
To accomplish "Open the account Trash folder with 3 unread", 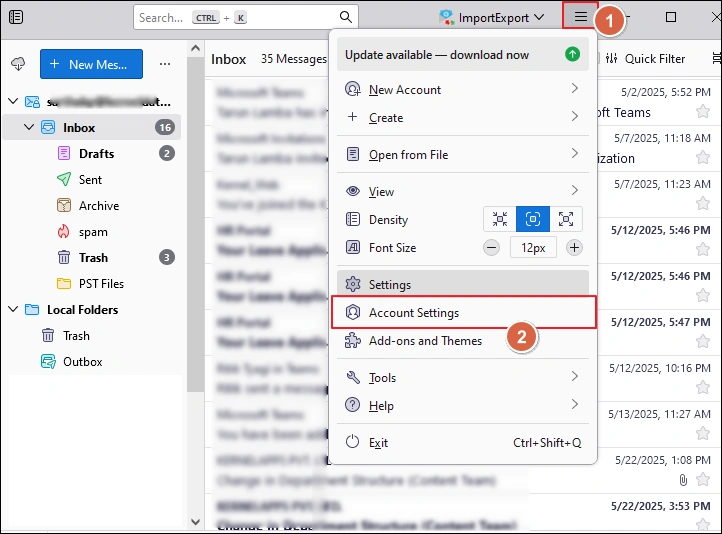I will pos(93,257).
